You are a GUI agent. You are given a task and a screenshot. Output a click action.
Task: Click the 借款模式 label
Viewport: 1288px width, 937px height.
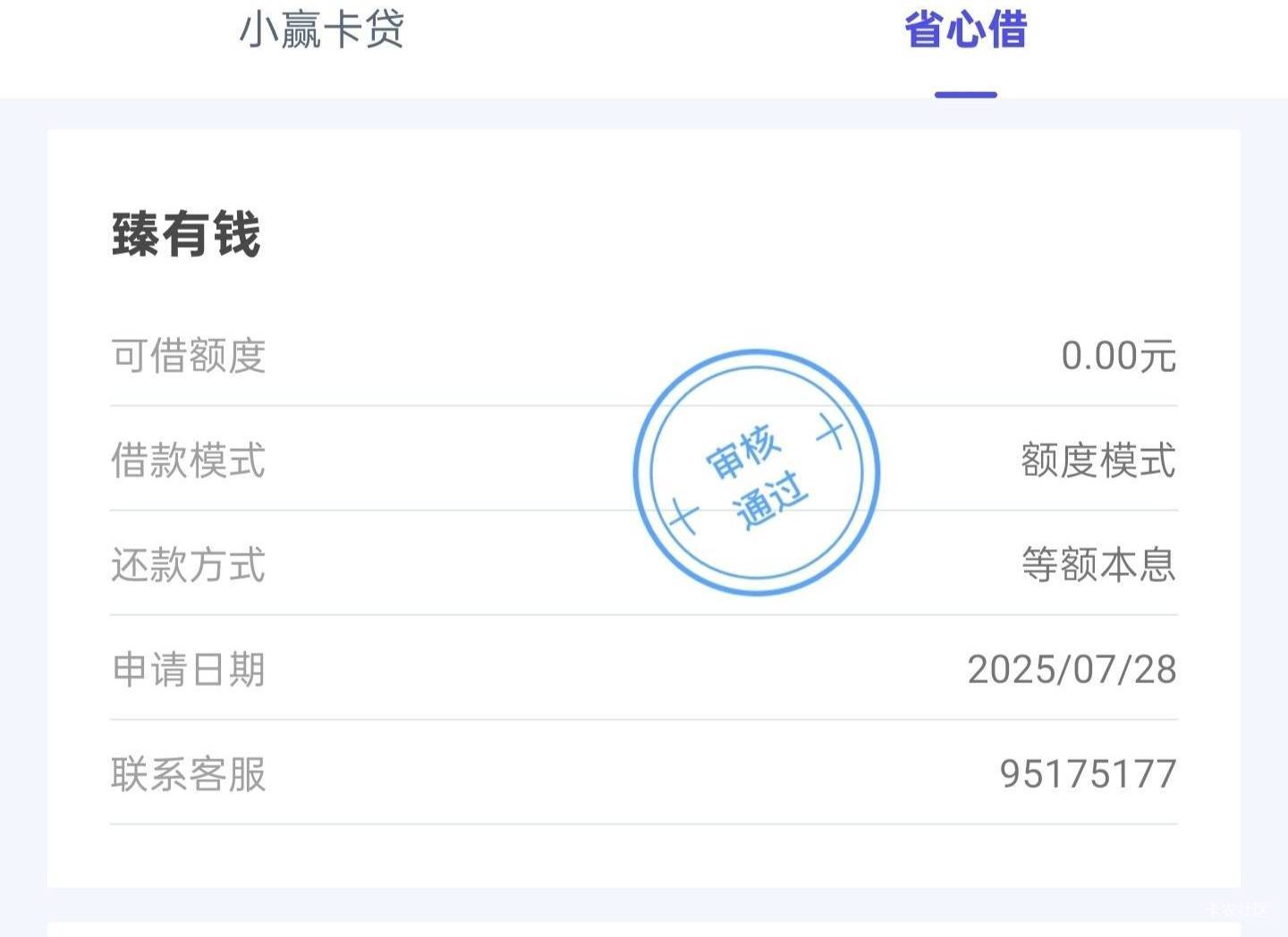point(189,460)
